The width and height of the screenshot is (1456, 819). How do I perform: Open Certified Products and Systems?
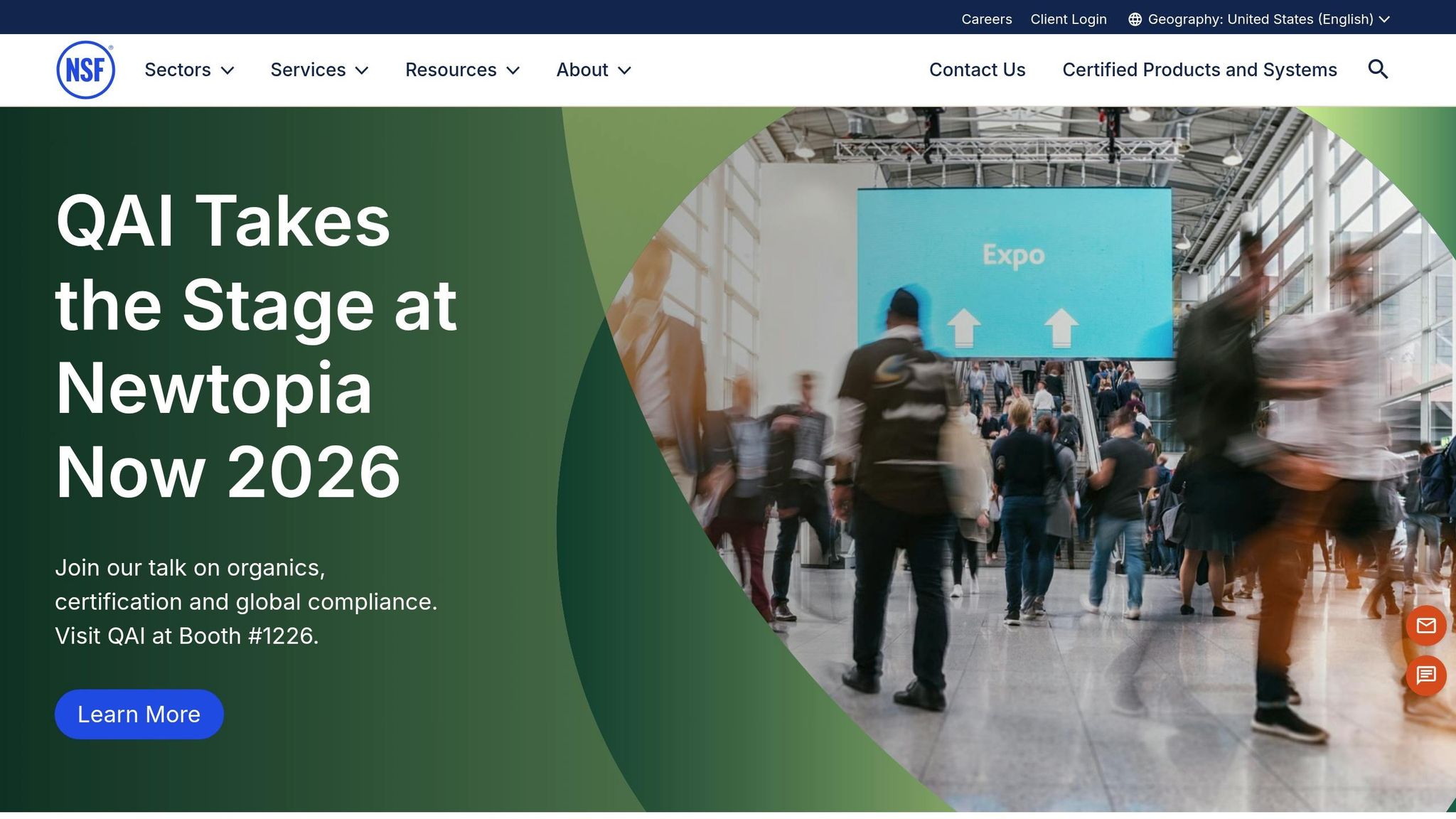pos(1200,70)
